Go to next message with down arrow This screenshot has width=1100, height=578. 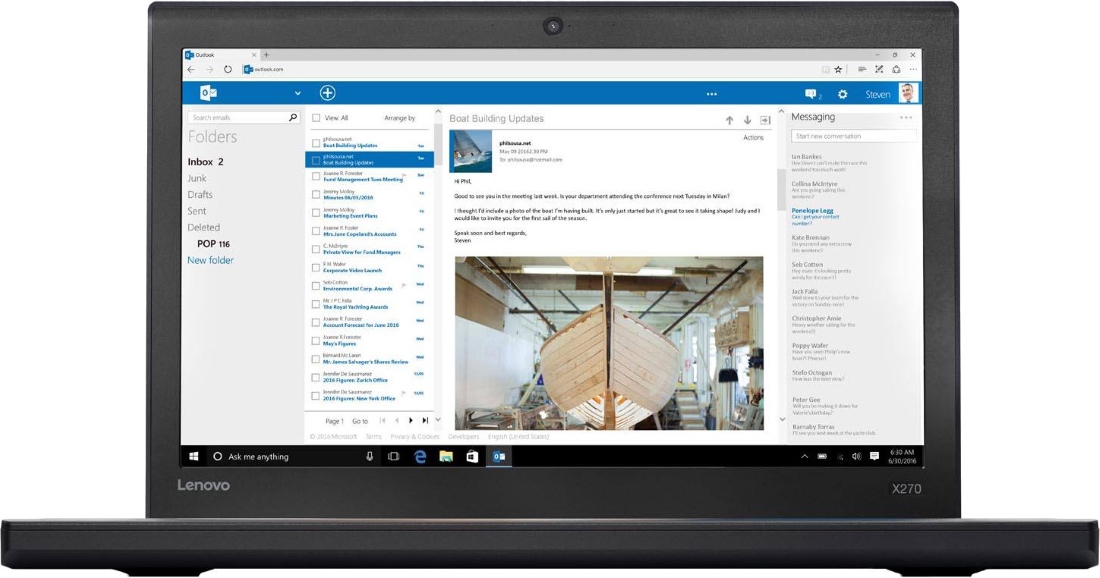(x=747, y=120)
